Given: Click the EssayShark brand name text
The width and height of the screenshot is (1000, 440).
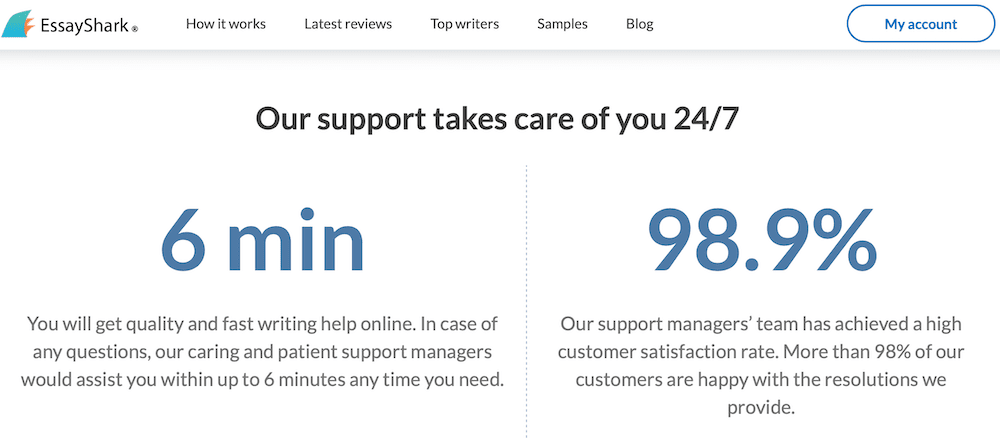Looking at the screenshot, I should click(x=84, y=26).
